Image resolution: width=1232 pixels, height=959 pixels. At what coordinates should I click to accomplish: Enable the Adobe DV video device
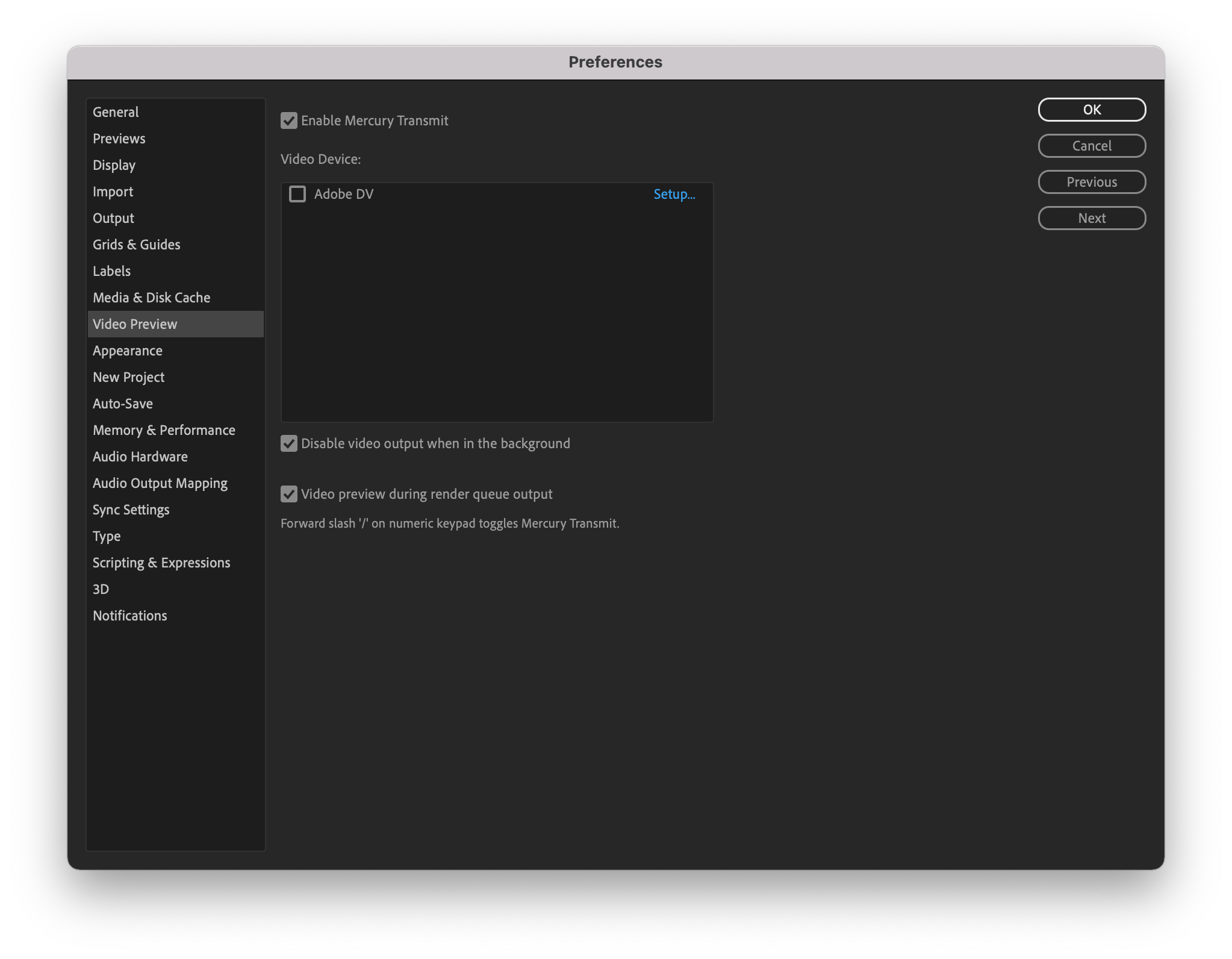coord(298,194)
